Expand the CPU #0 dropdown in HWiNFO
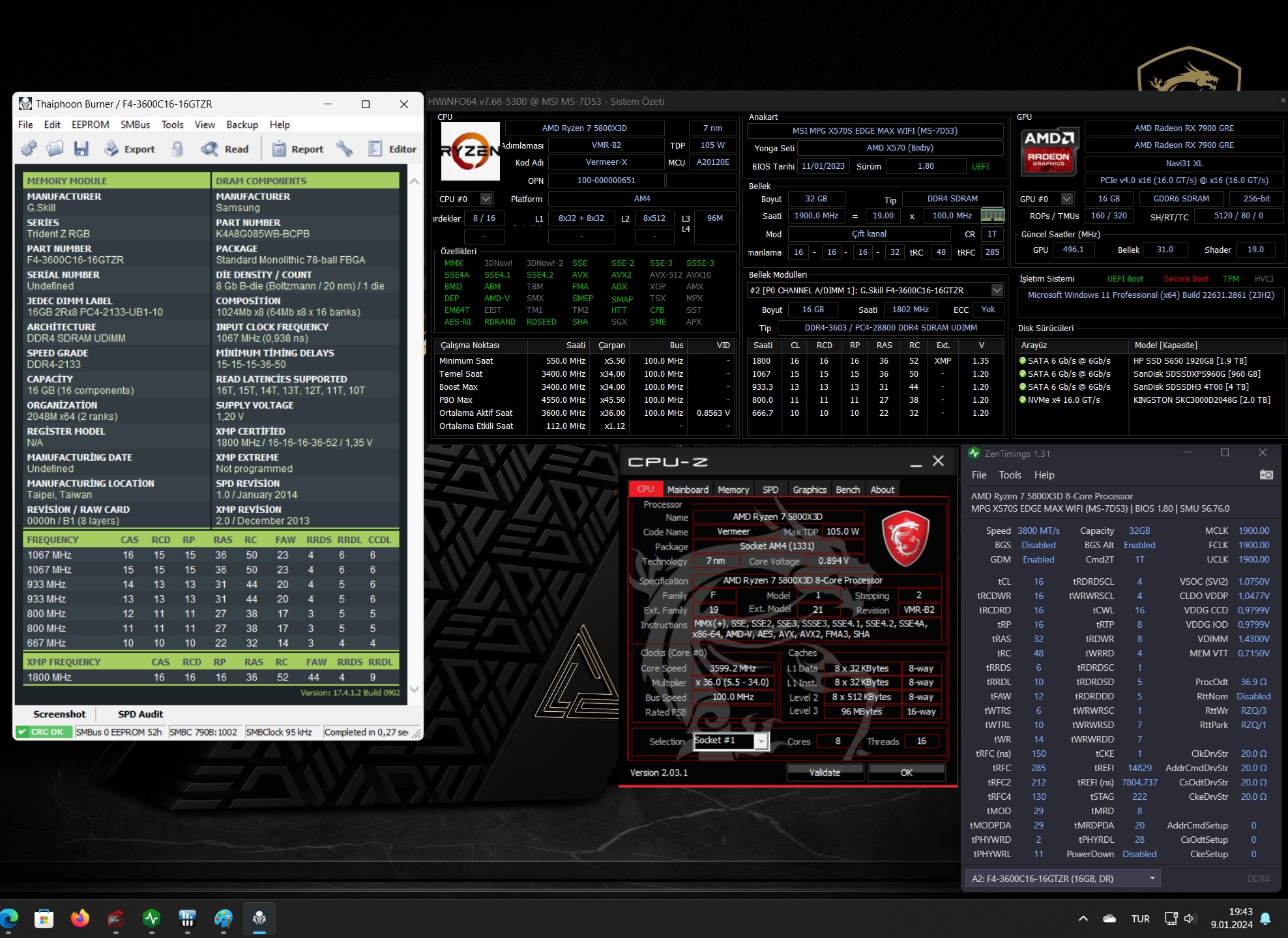 [x=486, y=199]
